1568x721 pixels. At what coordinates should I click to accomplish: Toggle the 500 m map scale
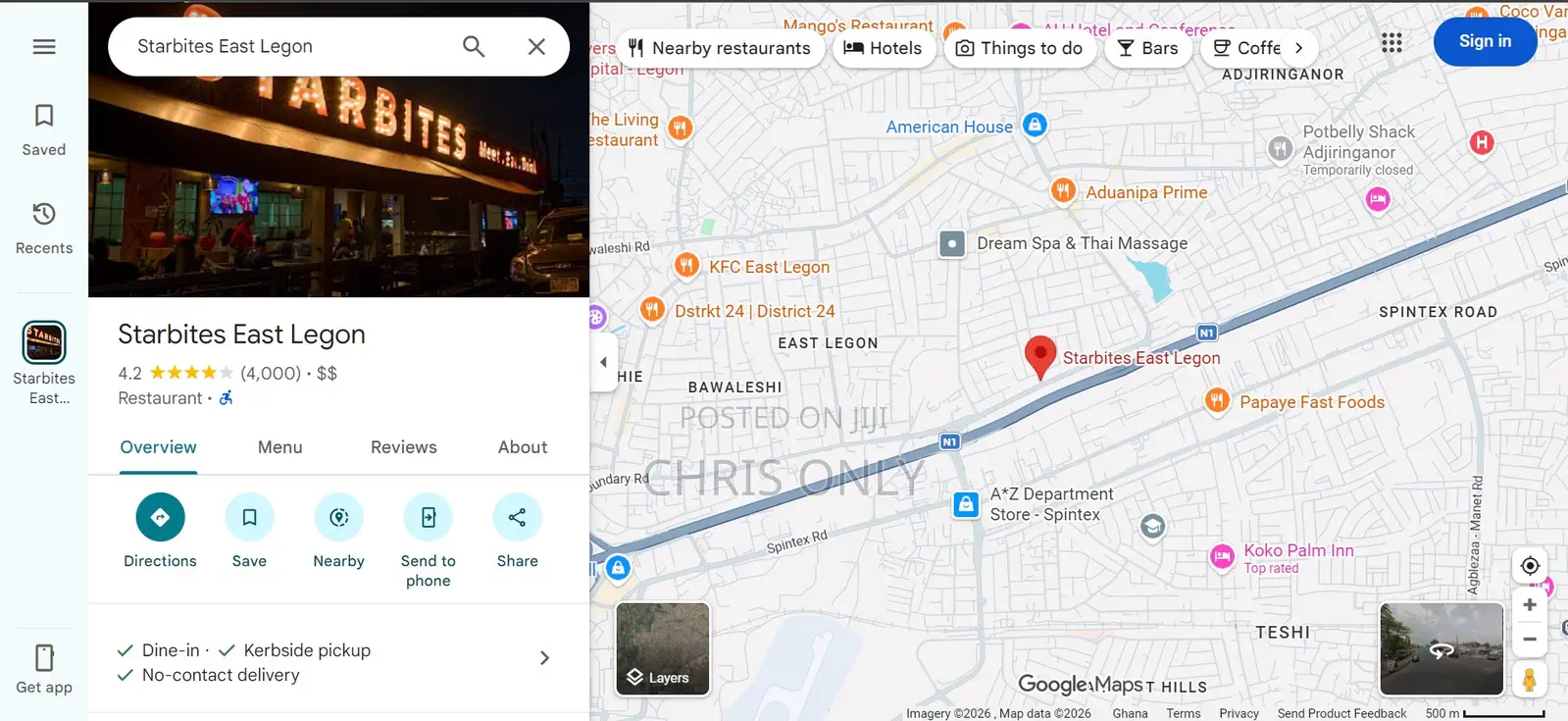tap(1485, 713)
